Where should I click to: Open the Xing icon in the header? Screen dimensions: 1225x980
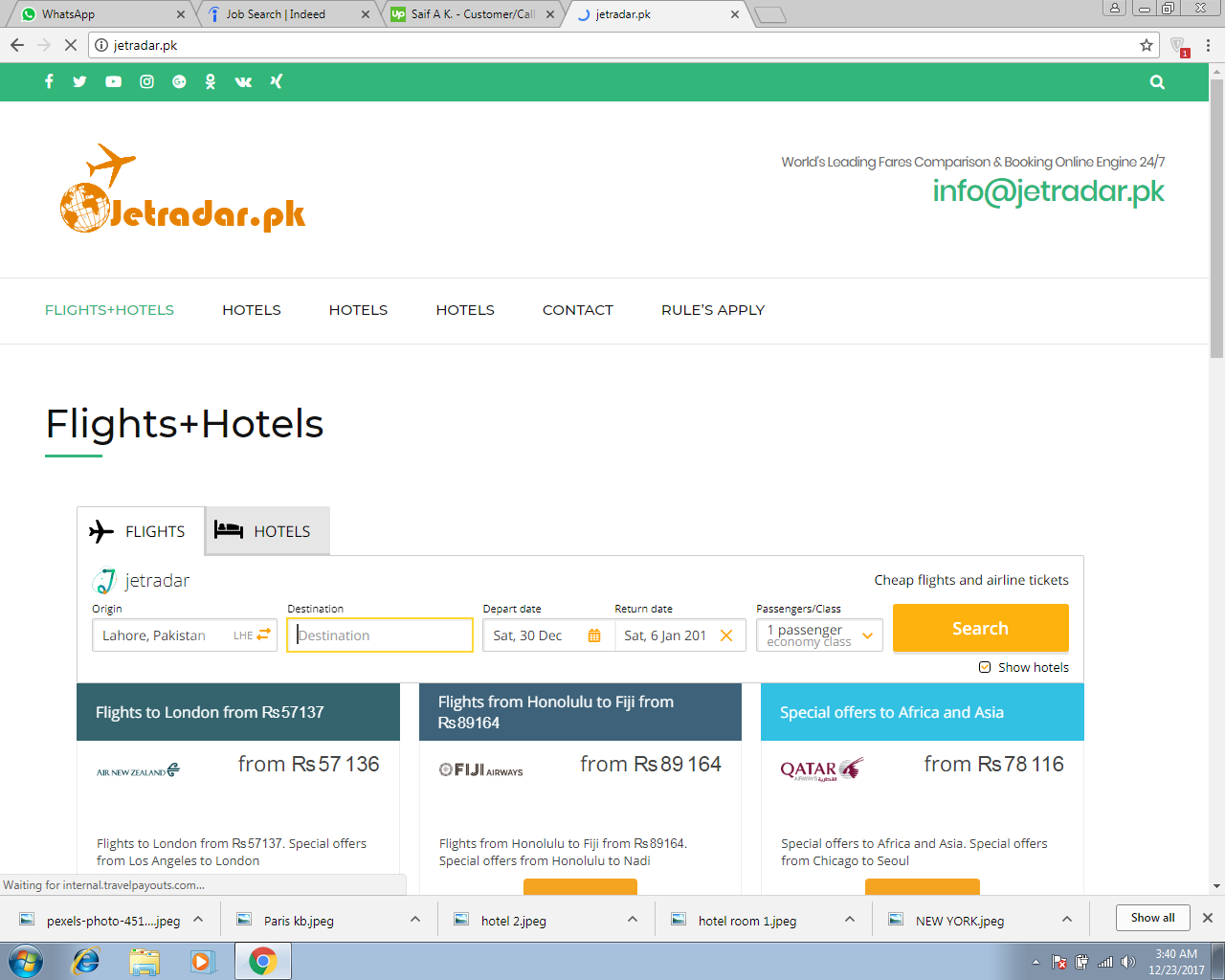pyautogui.click(x=276, y=81)
